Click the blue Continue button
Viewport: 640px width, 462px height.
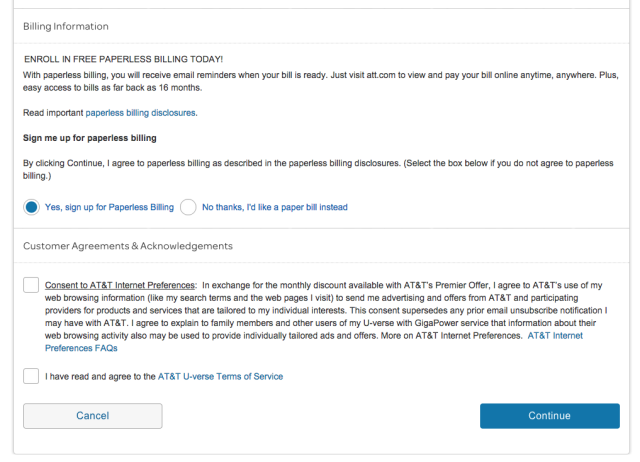[550, 416]
